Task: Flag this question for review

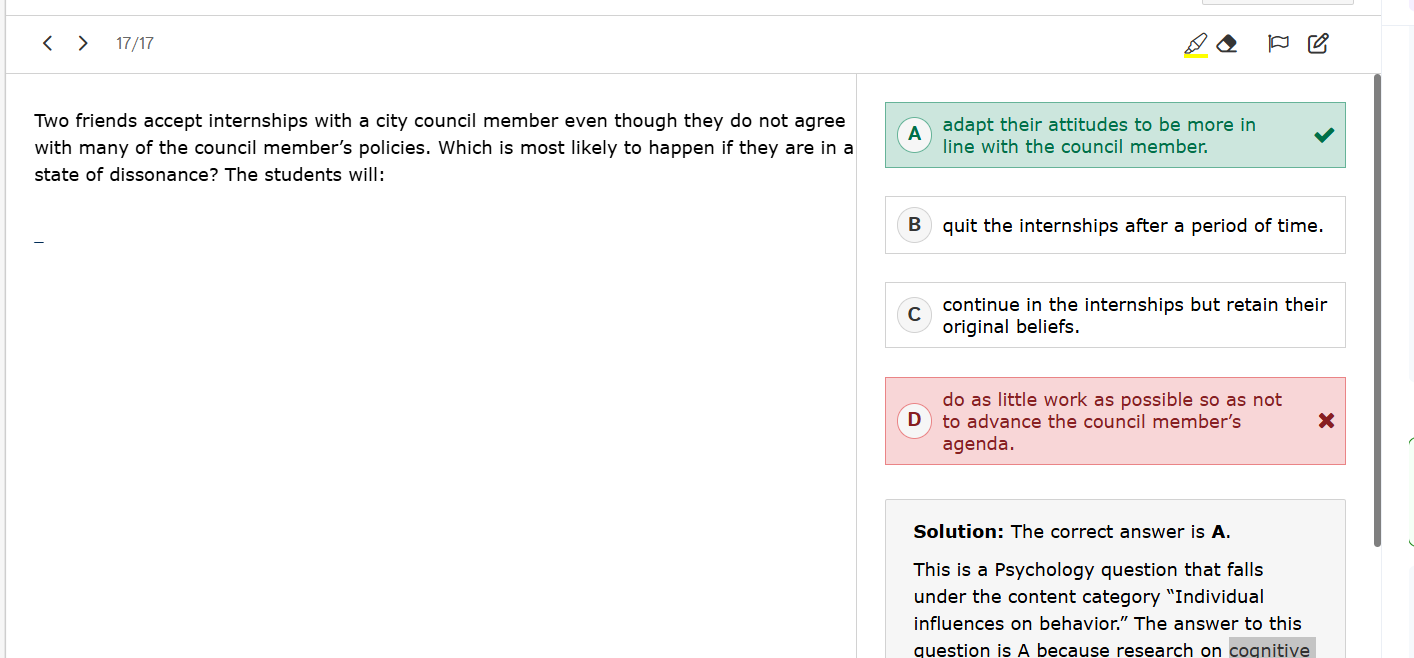Action: (1277, 43)
